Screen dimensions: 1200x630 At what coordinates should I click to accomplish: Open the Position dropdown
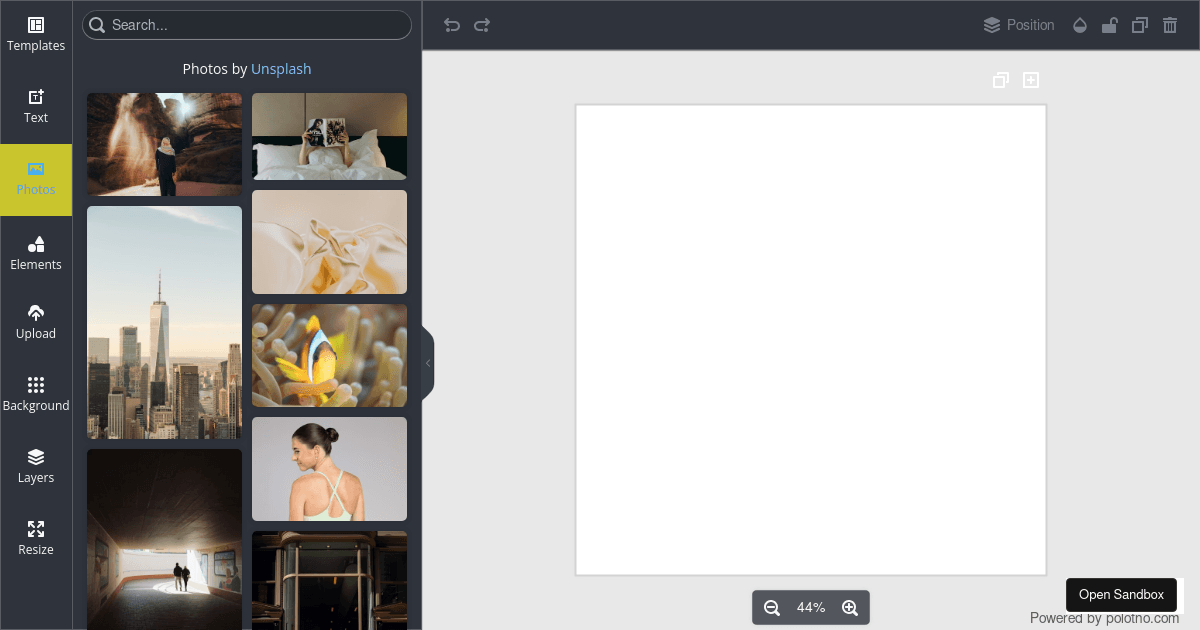1019,25
